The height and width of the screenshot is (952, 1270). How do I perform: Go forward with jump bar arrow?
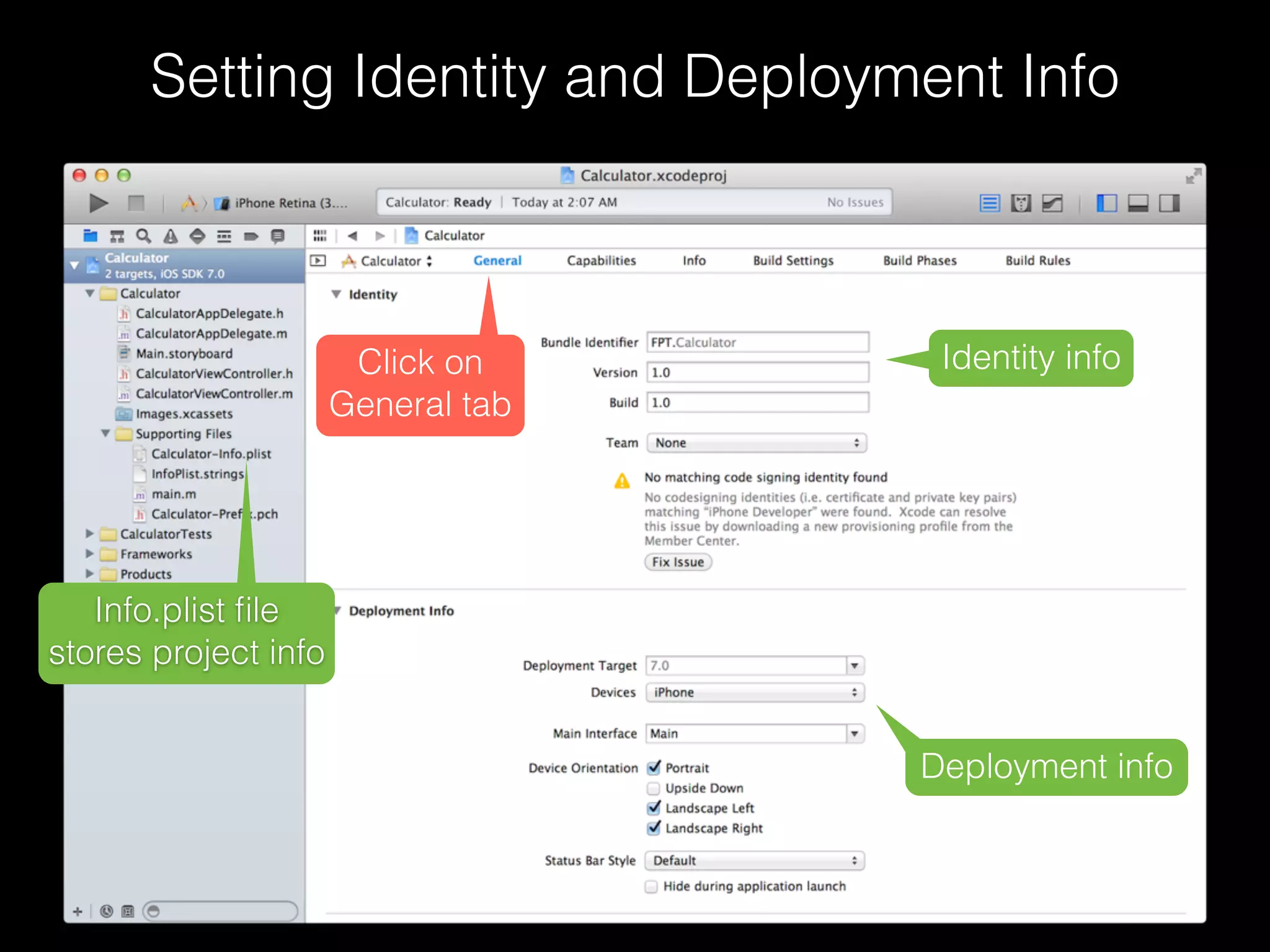coord(380,236)
